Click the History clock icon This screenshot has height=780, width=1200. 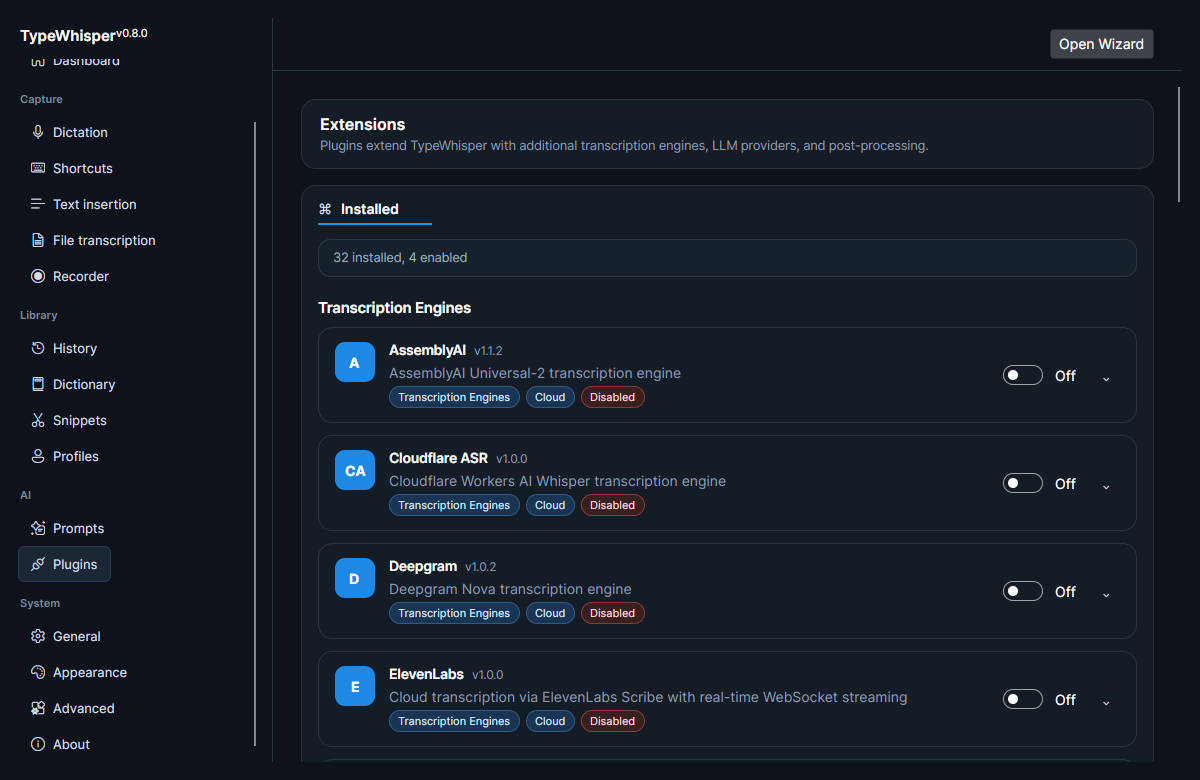pyautogui.click(x=38, y=348)
